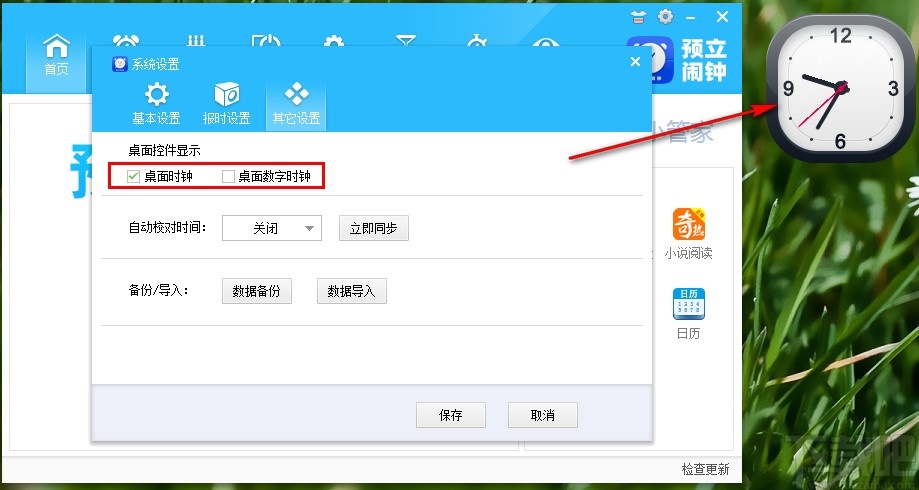Viewport: 919px width, 490px height.
Task: Close the 系统设置 dialog
Action: pos(635,62)
